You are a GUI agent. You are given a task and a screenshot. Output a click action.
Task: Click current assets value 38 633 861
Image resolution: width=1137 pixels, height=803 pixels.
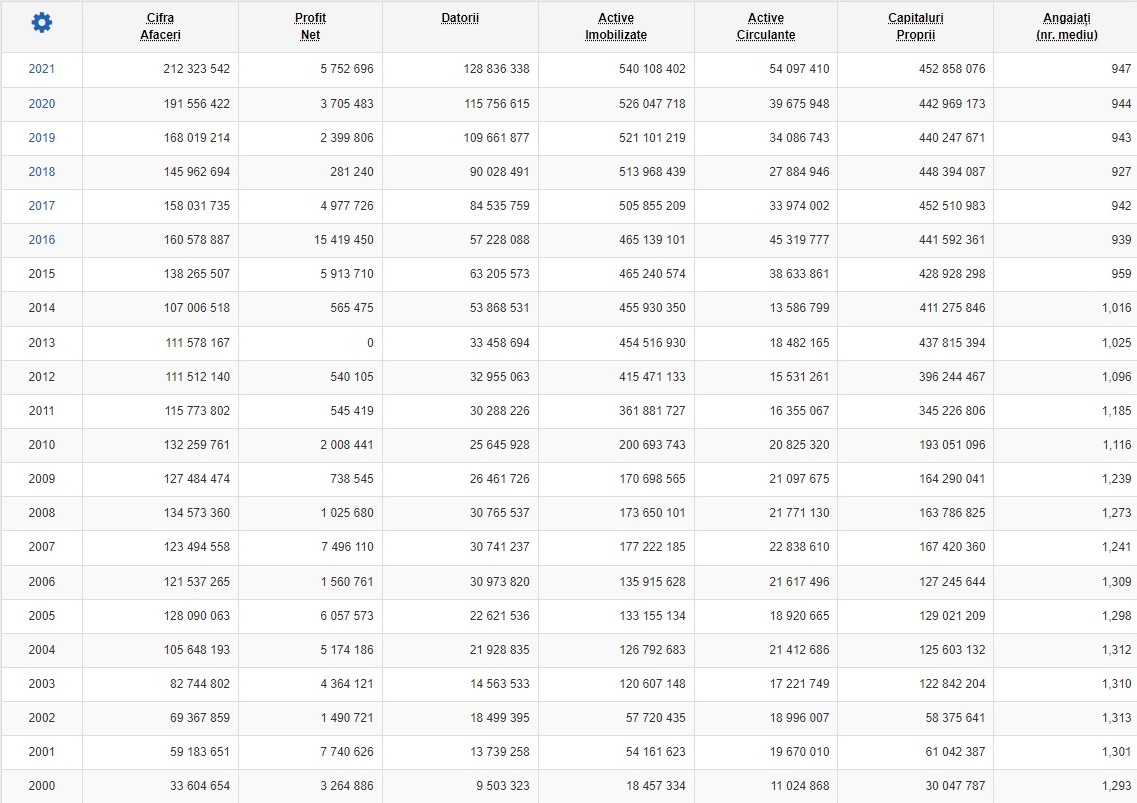(799, 274)
